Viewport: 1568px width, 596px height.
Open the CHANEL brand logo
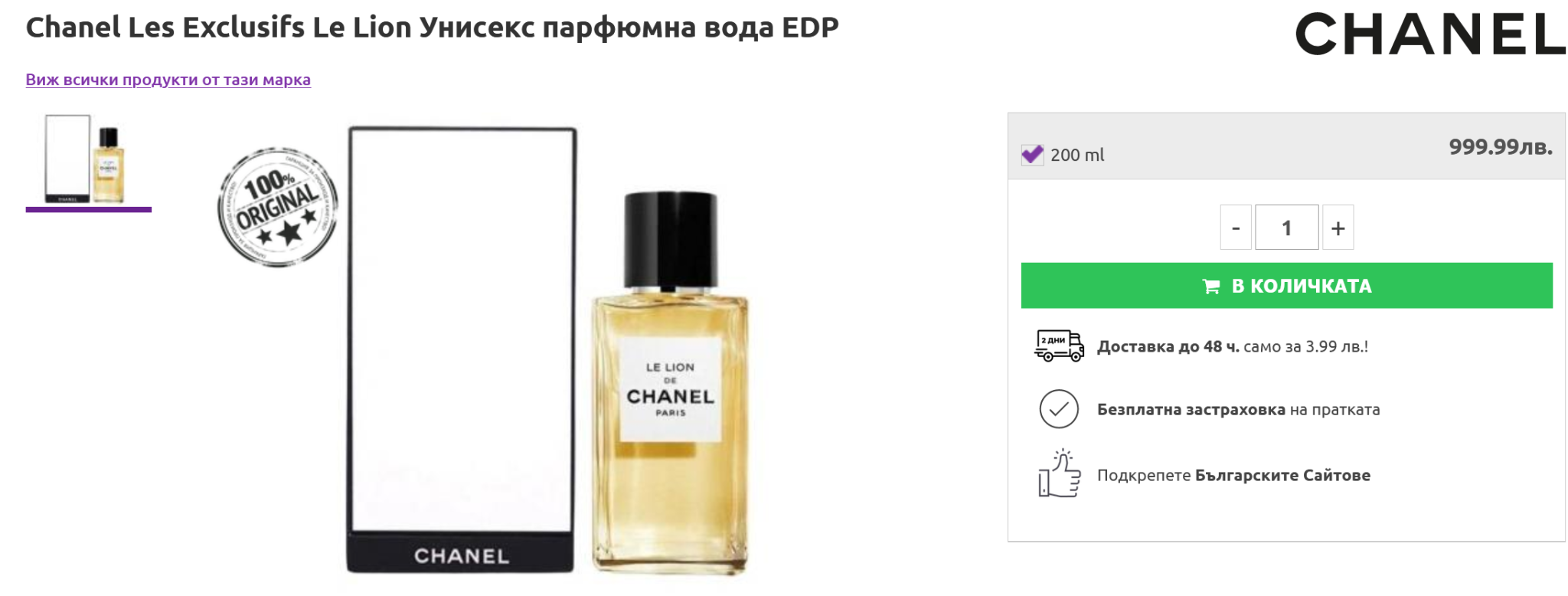1429,35
